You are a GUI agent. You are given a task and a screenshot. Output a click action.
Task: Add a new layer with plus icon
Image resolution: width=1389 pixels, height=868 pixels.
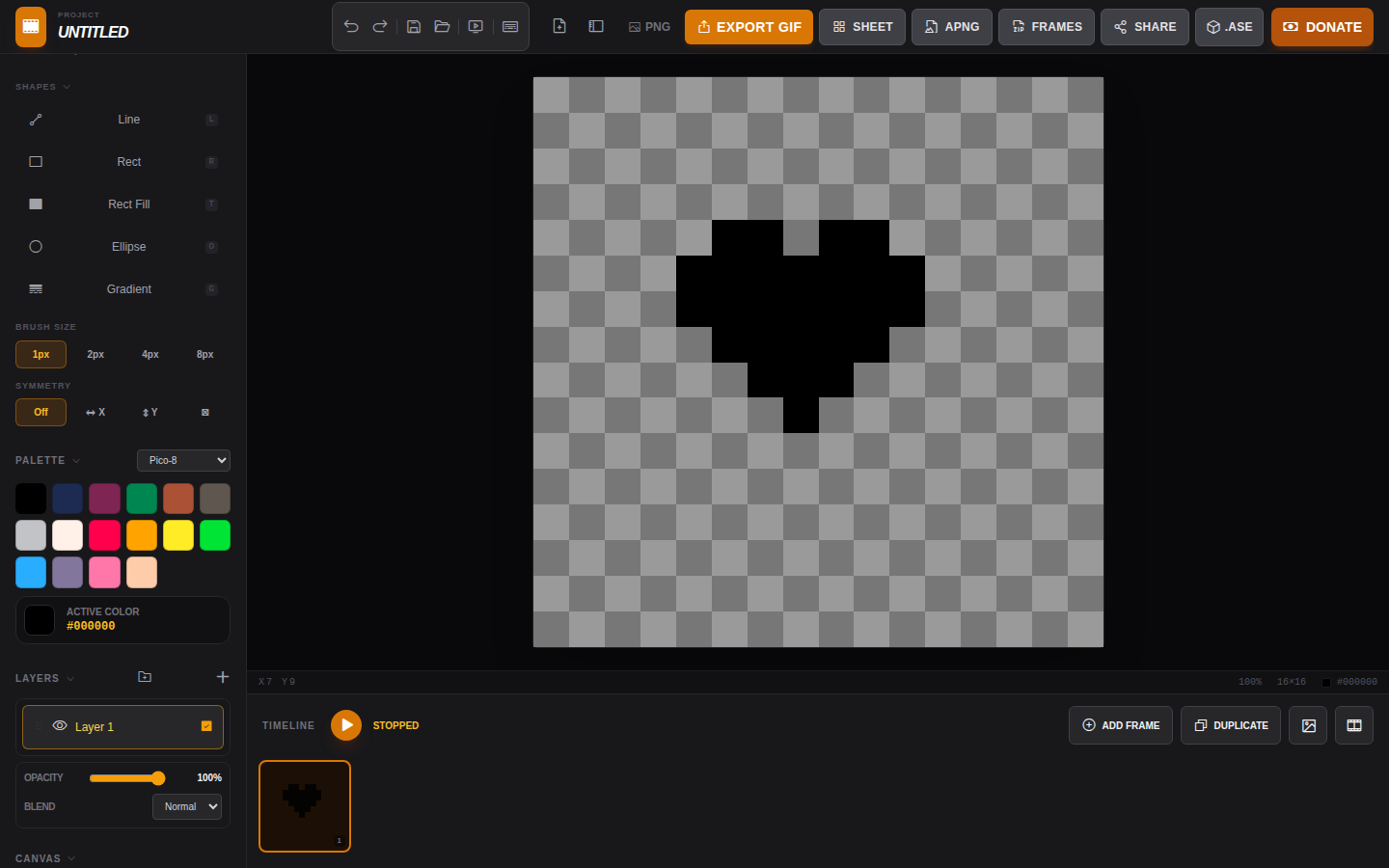(223, 677)
